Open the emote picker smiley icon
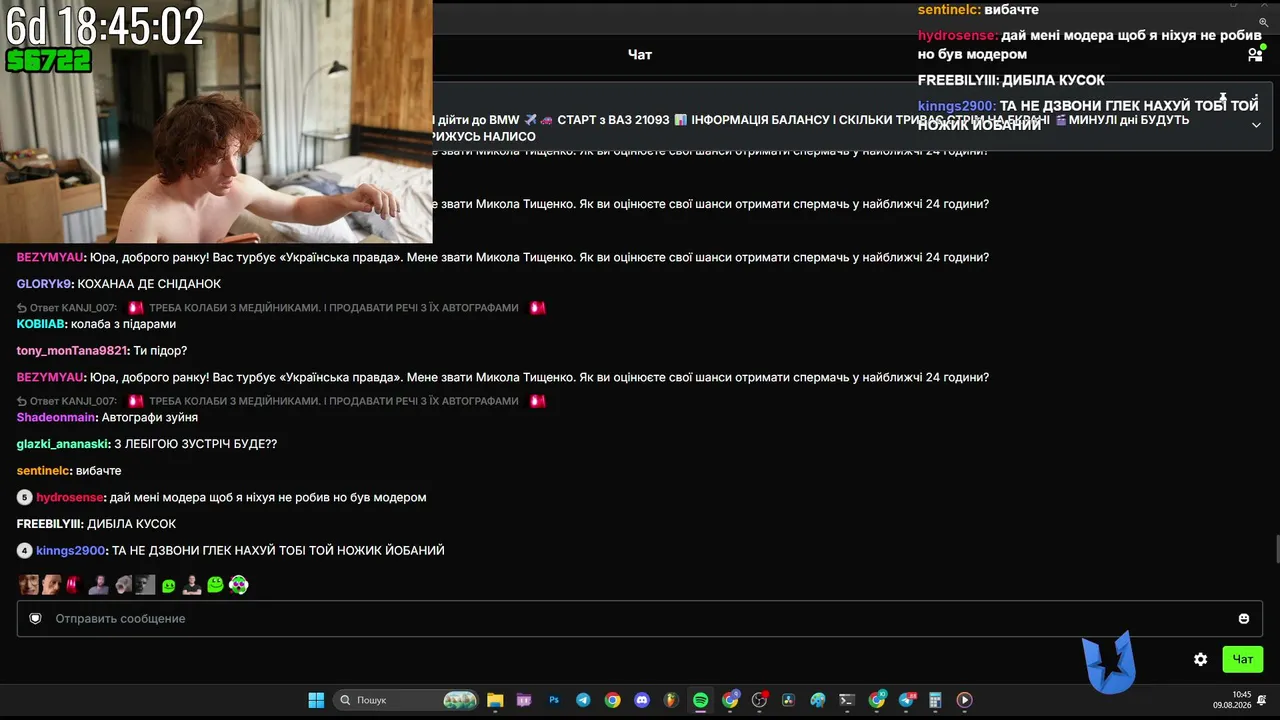This screenshot has width=1280, height=720. click(1243, 619)
